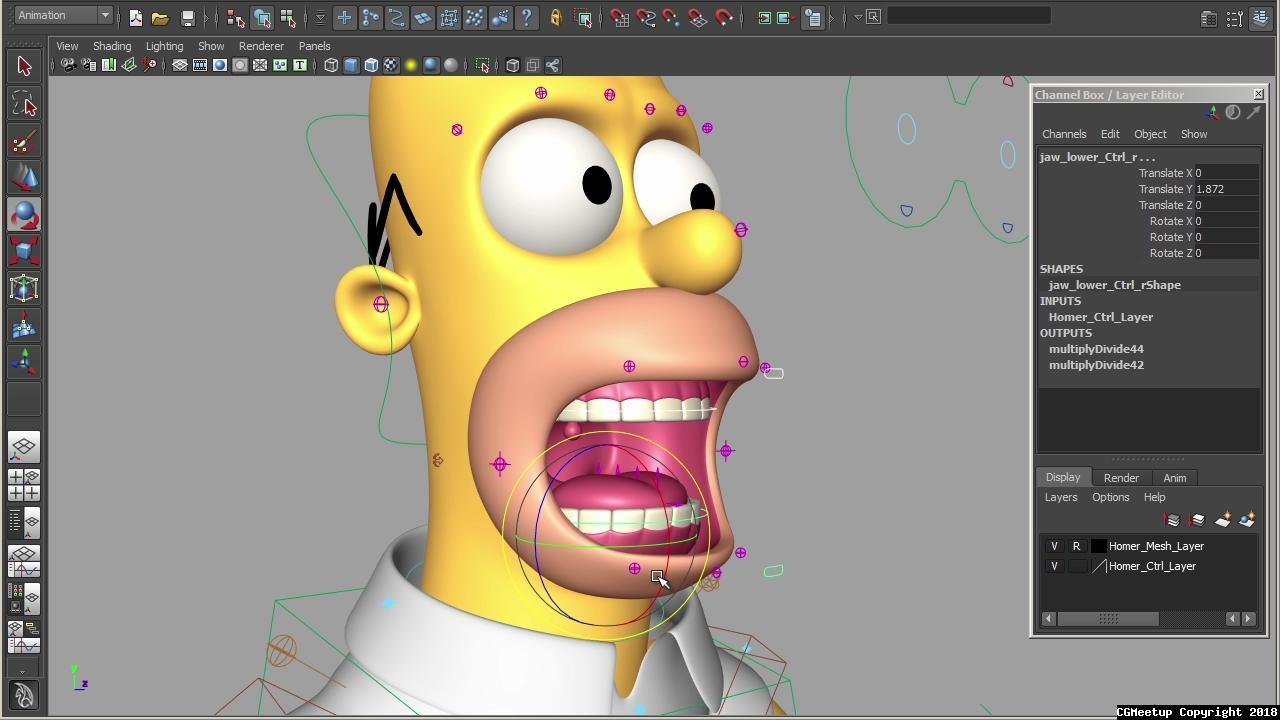Enable snap to view planes magnet

[698, 18]
